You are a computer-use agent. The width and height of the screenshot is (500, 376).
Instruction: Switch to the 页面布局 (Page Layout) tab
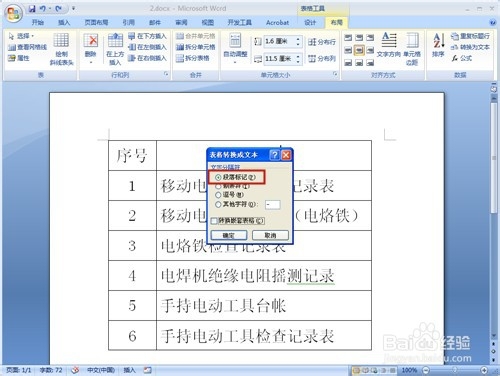pos(96,22)
